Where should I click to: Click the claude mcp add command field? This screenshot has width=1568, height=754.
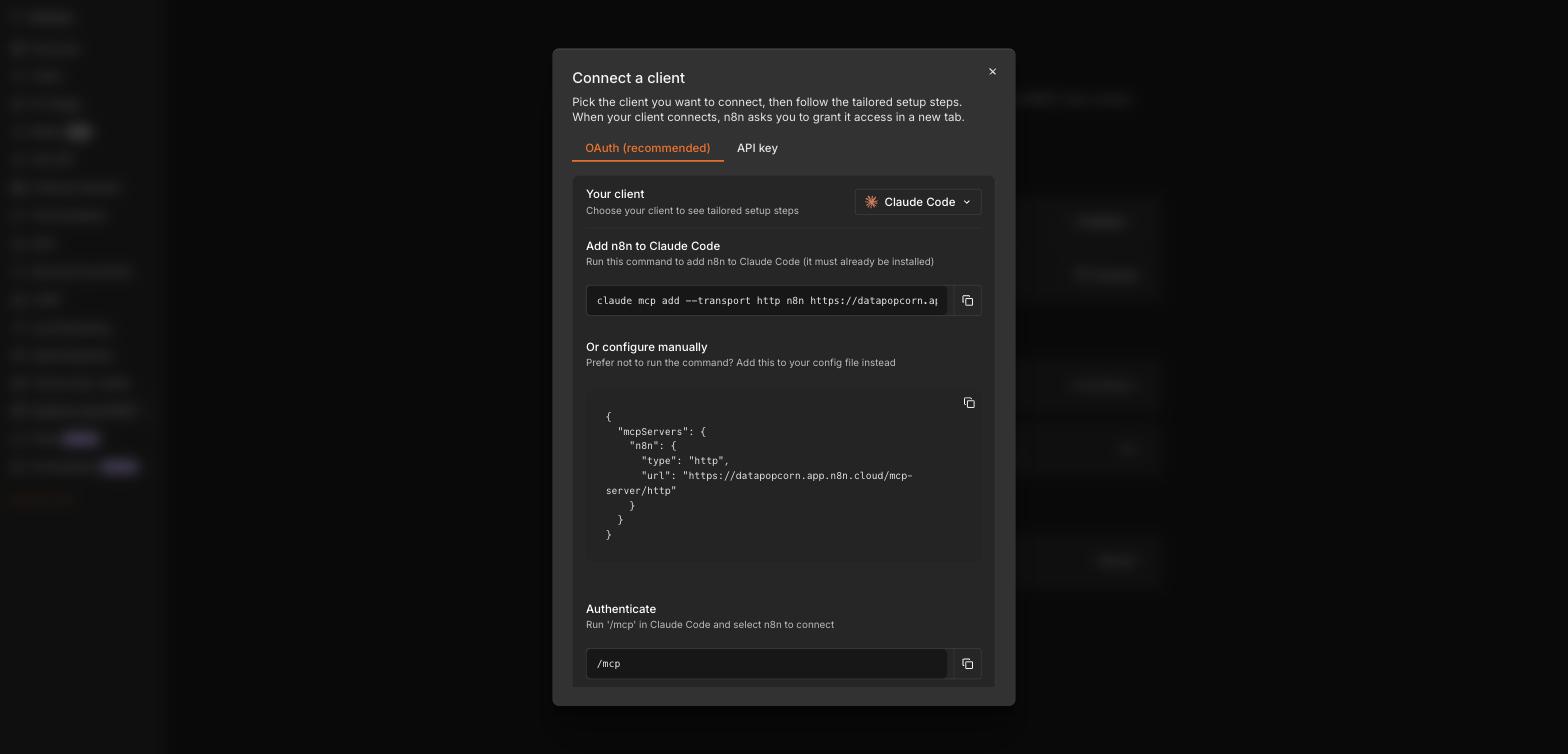(766, 301)
